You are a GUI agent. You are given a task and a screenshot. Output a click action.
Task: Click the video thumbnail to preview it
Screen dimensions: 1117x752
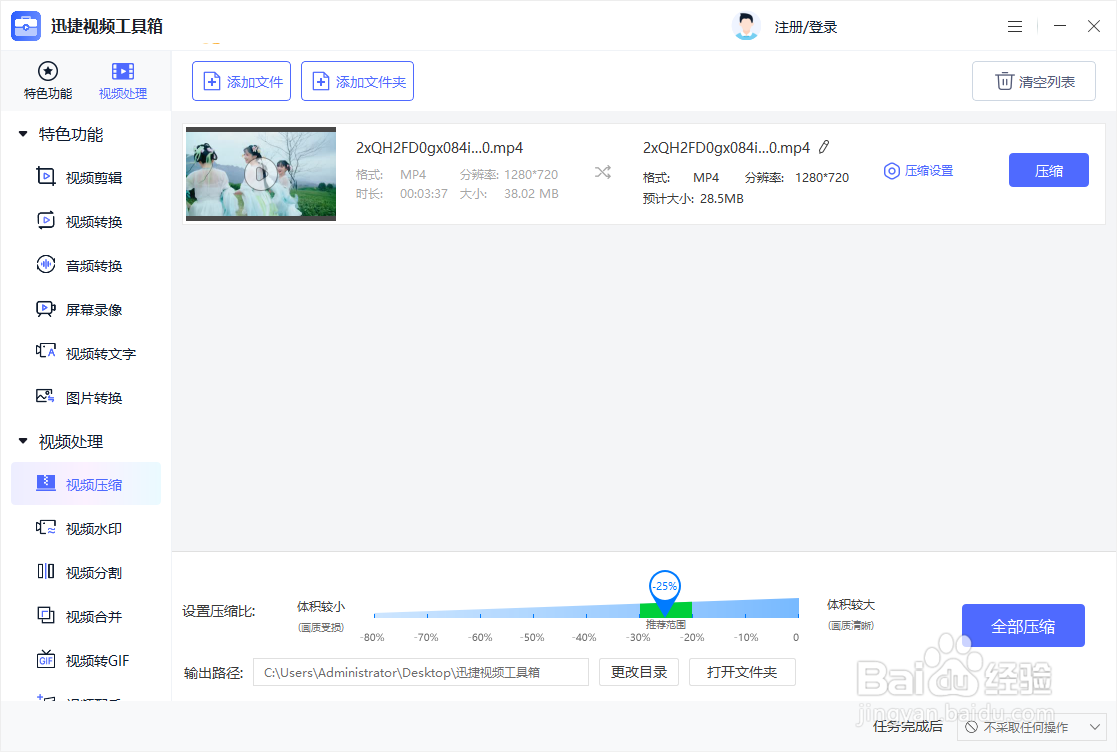(260, 173)
